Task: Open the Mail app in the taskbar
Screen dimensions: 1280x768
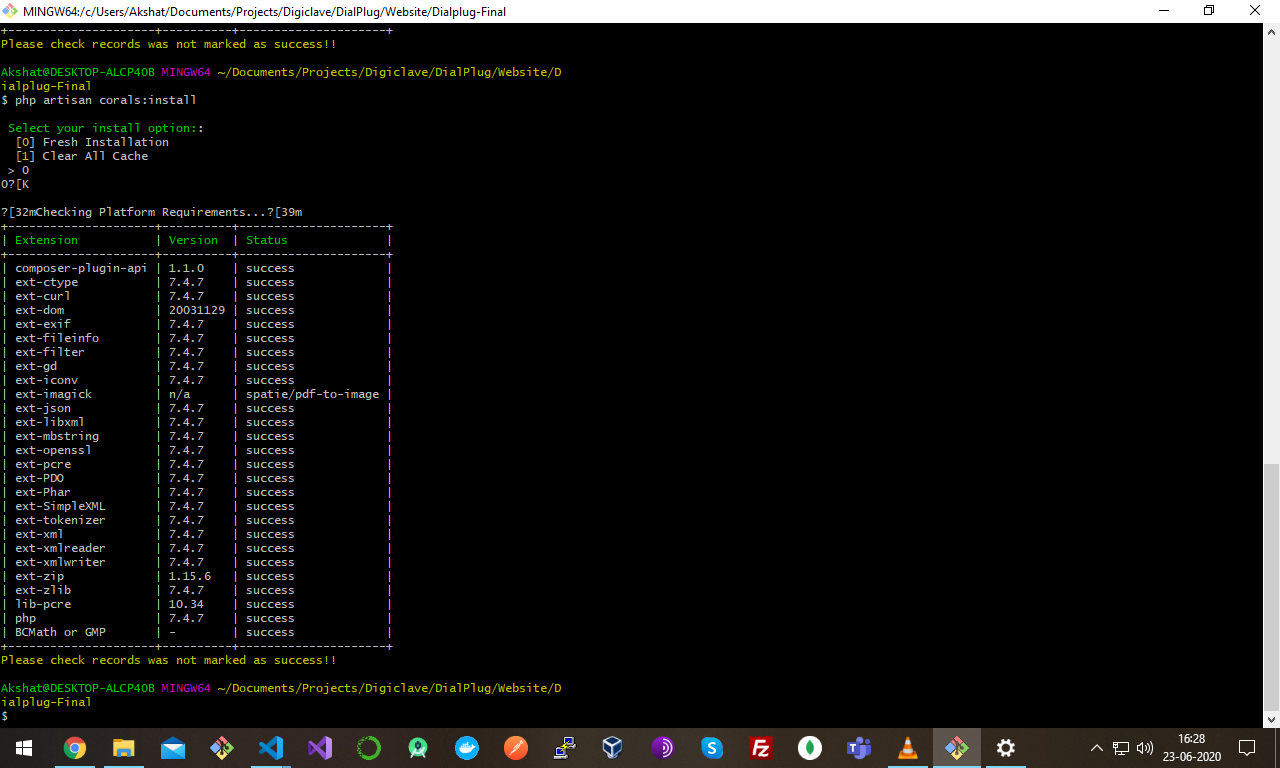Action: [x=172, y=747]
